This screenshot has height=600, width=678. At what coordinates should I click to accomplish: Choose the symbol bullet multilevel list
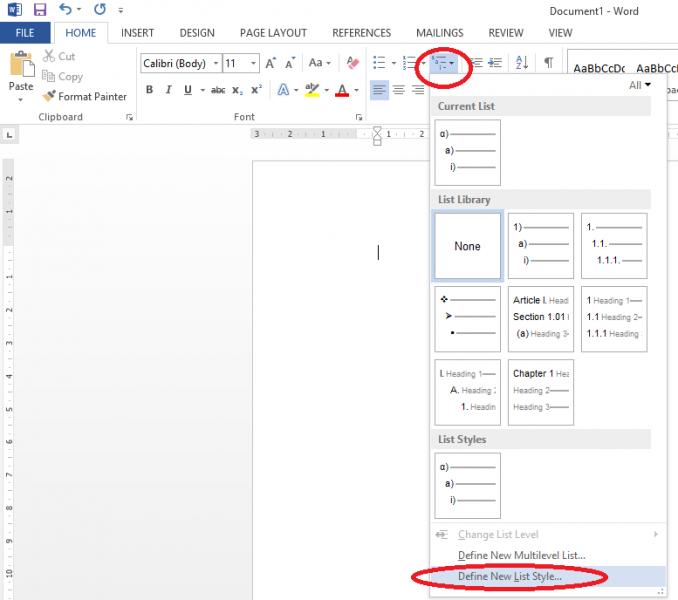point(467,319)
